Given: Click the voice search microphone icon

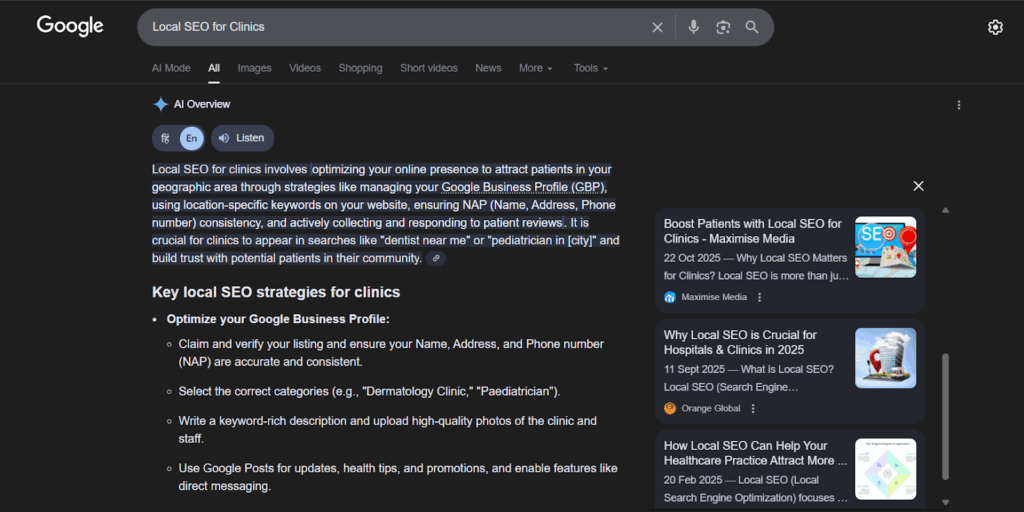Looking at the screenshot, I should click(693, 27).
